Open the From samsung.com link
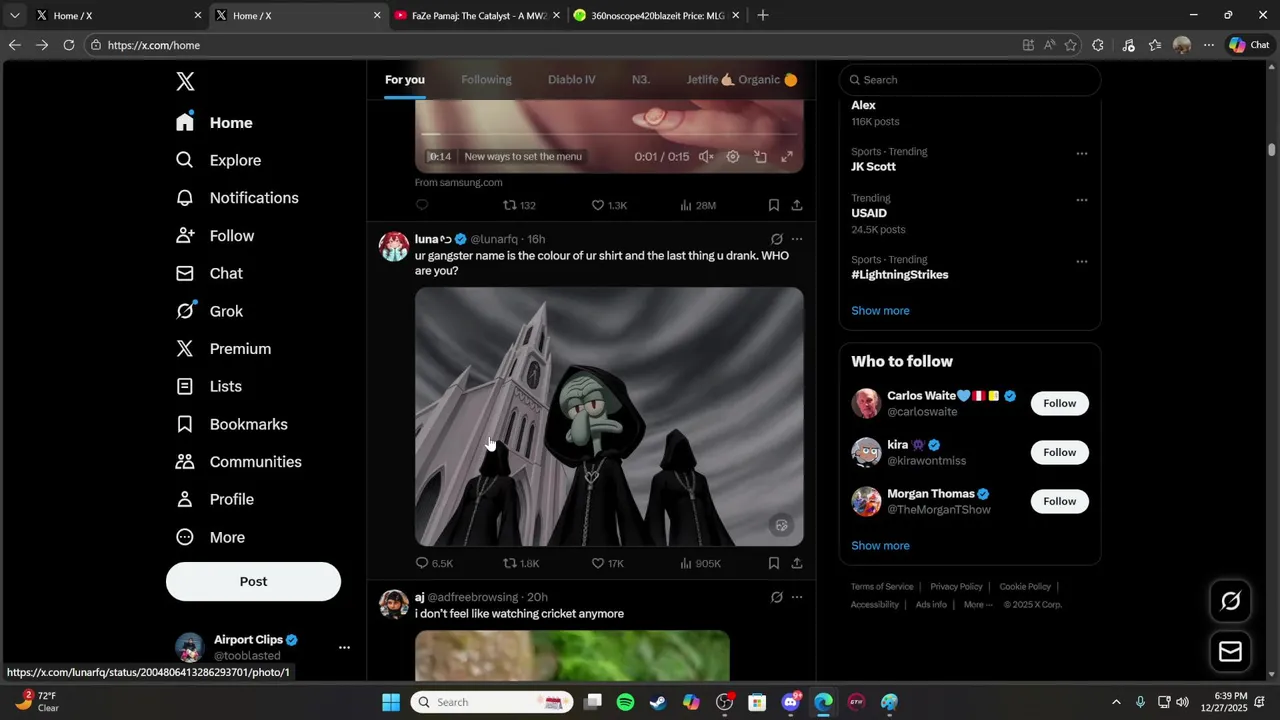The image size is (1280, 720). 459,182
